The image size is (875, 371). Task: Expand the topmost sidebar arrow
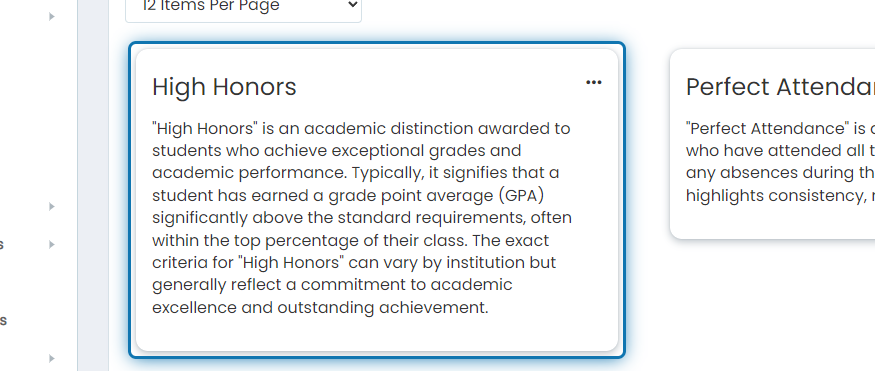pos(51,17)
